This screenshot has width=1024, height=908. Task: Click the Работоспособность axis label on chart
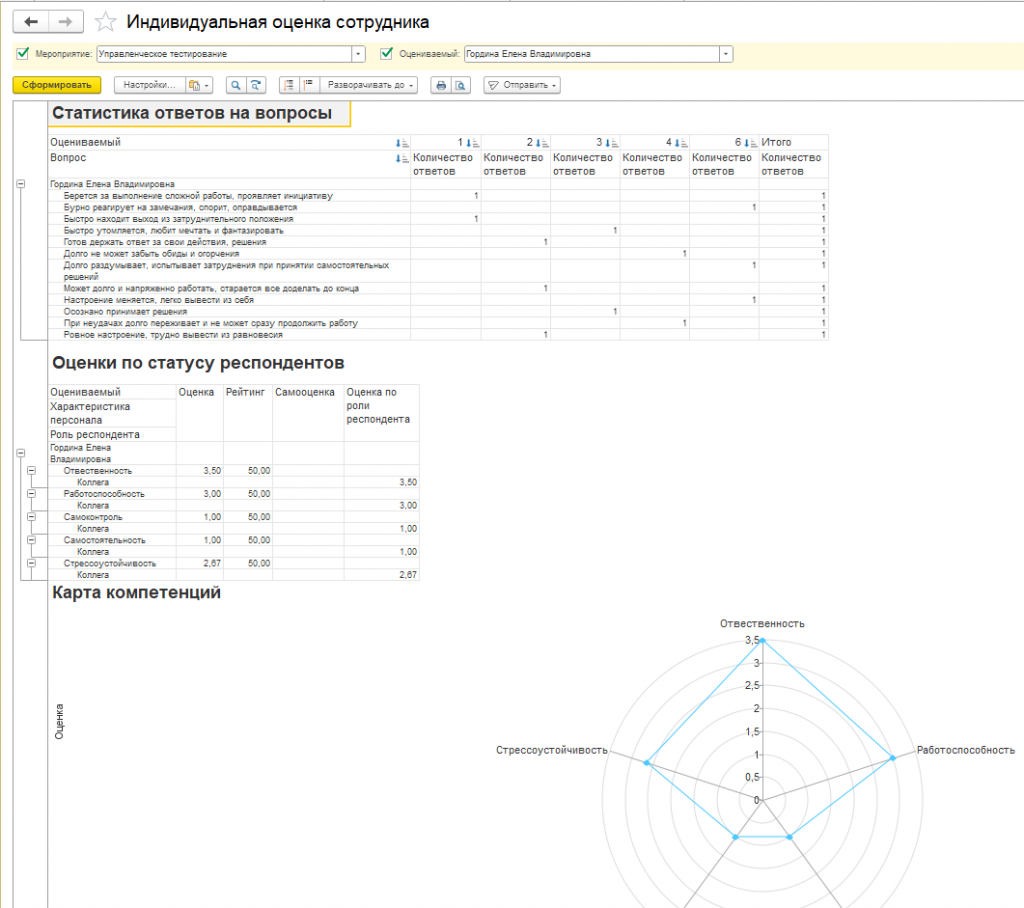tap(965, 751)
